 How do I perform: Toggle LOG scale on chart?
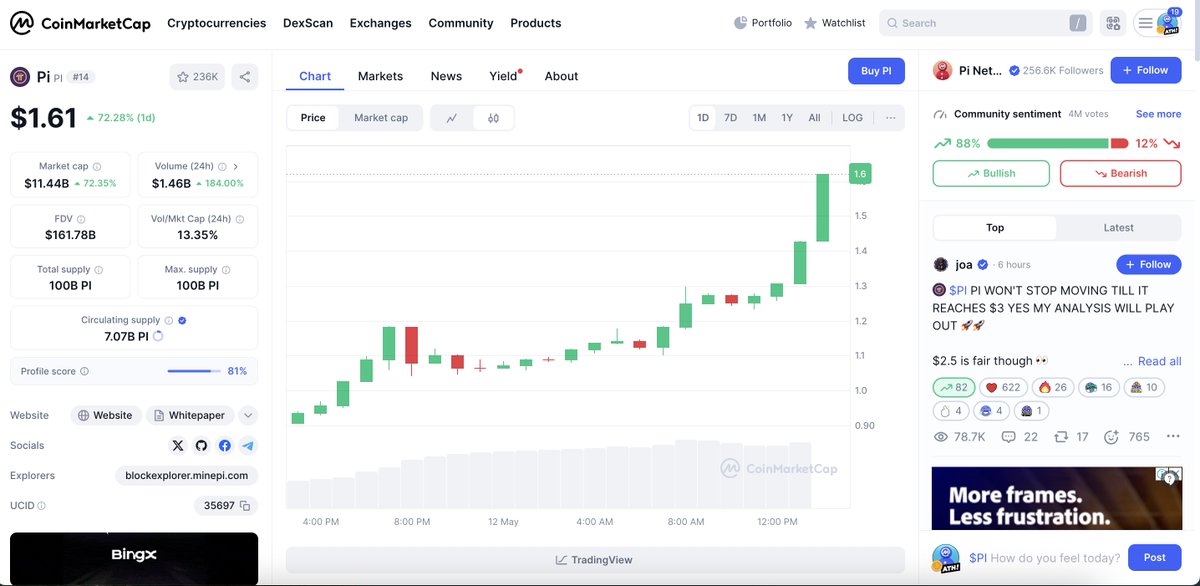pos(852,118)
